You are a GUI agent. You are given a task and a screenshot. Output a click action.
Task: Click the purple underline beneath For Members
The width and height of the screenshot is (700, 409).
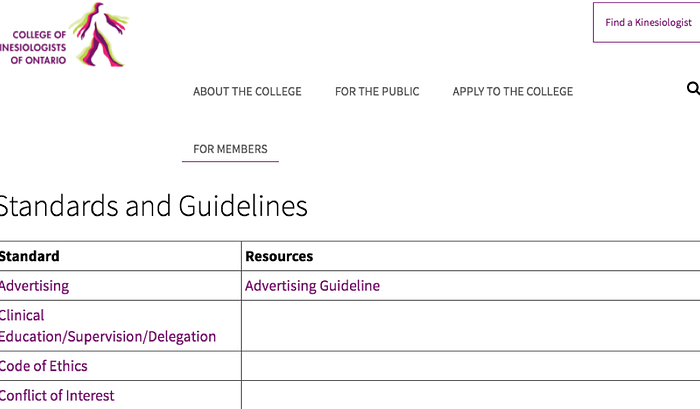230,161
